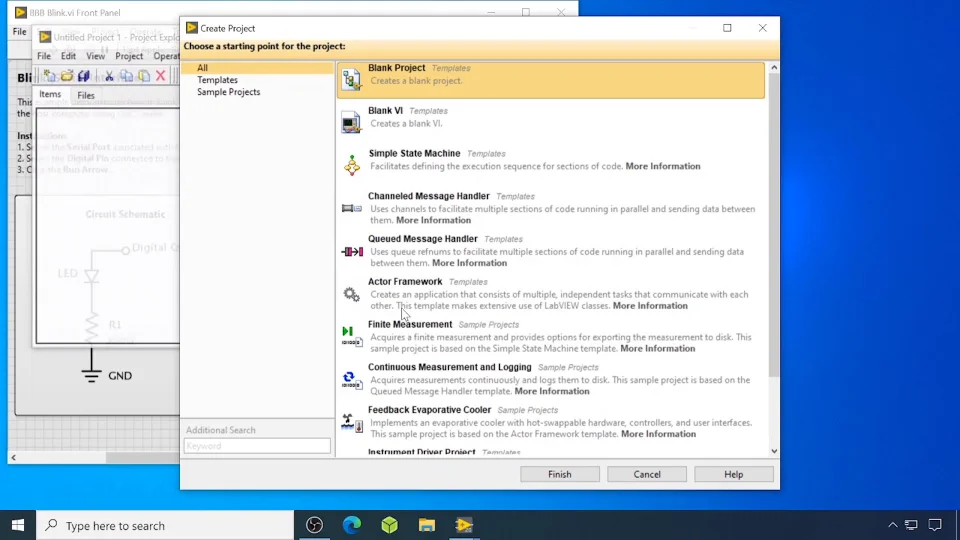Select the Blank Project template icon
The width and height of the screenshot is (960, 540).
coord(351,80)
